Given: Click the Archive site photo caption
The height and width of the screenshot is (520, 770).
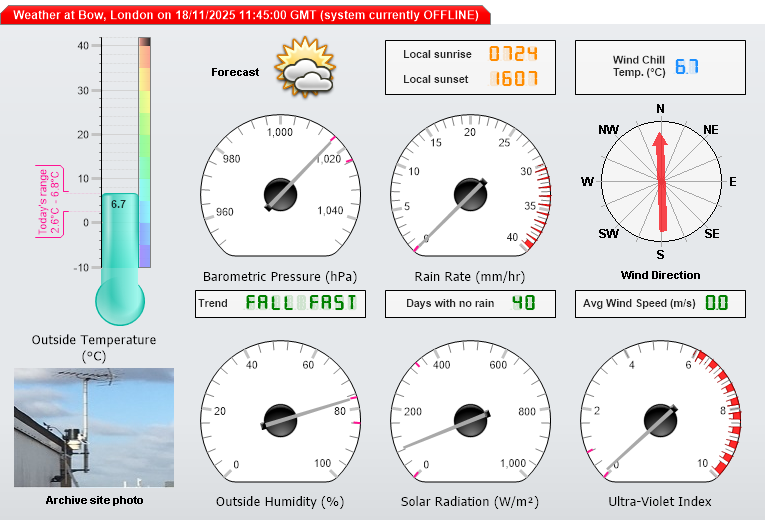Looking at the screenshot, I should point(94,500).
